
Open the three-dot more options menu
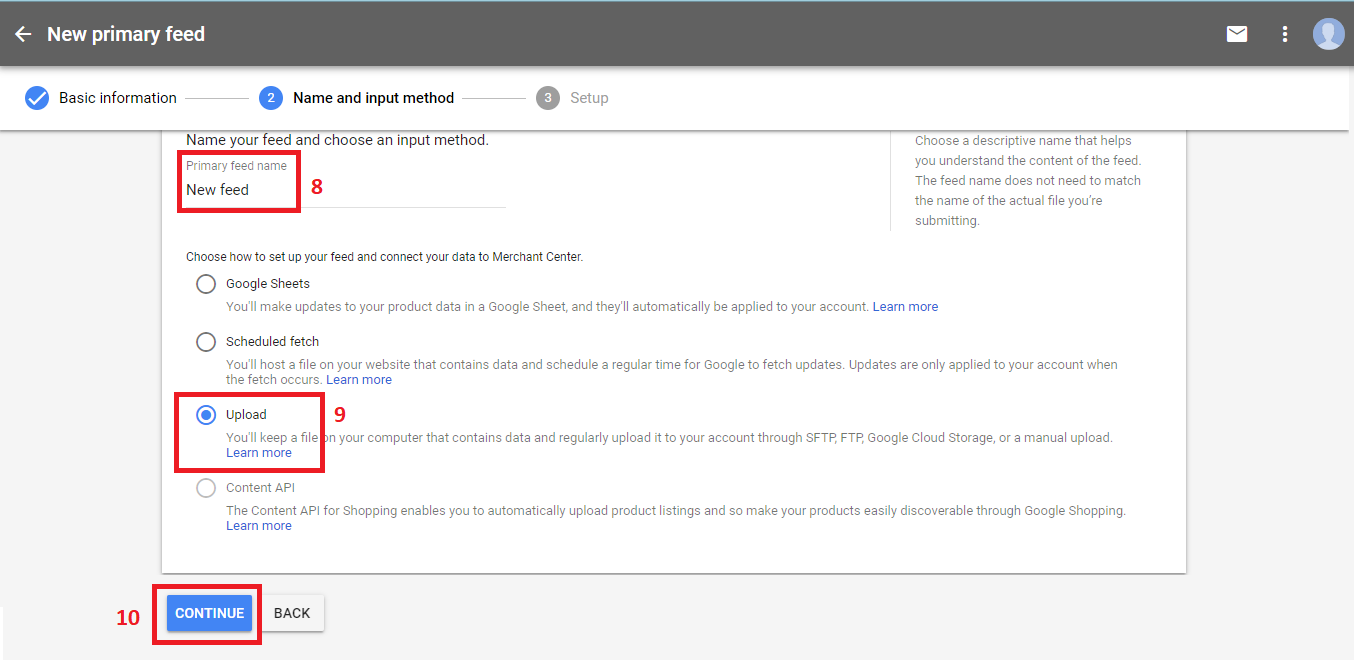coord(1285,34)
